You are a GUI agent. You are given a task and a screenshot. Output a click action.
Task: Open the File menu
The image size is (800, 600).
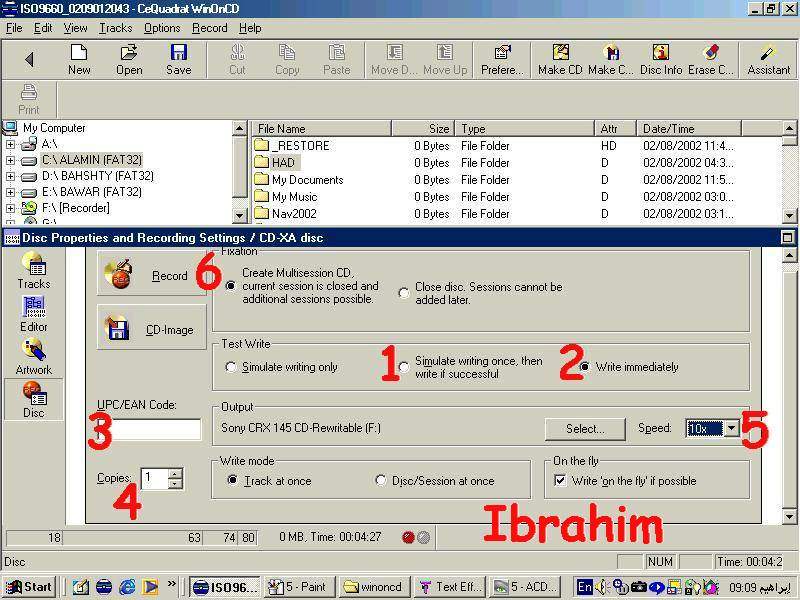tap(14, 28)
